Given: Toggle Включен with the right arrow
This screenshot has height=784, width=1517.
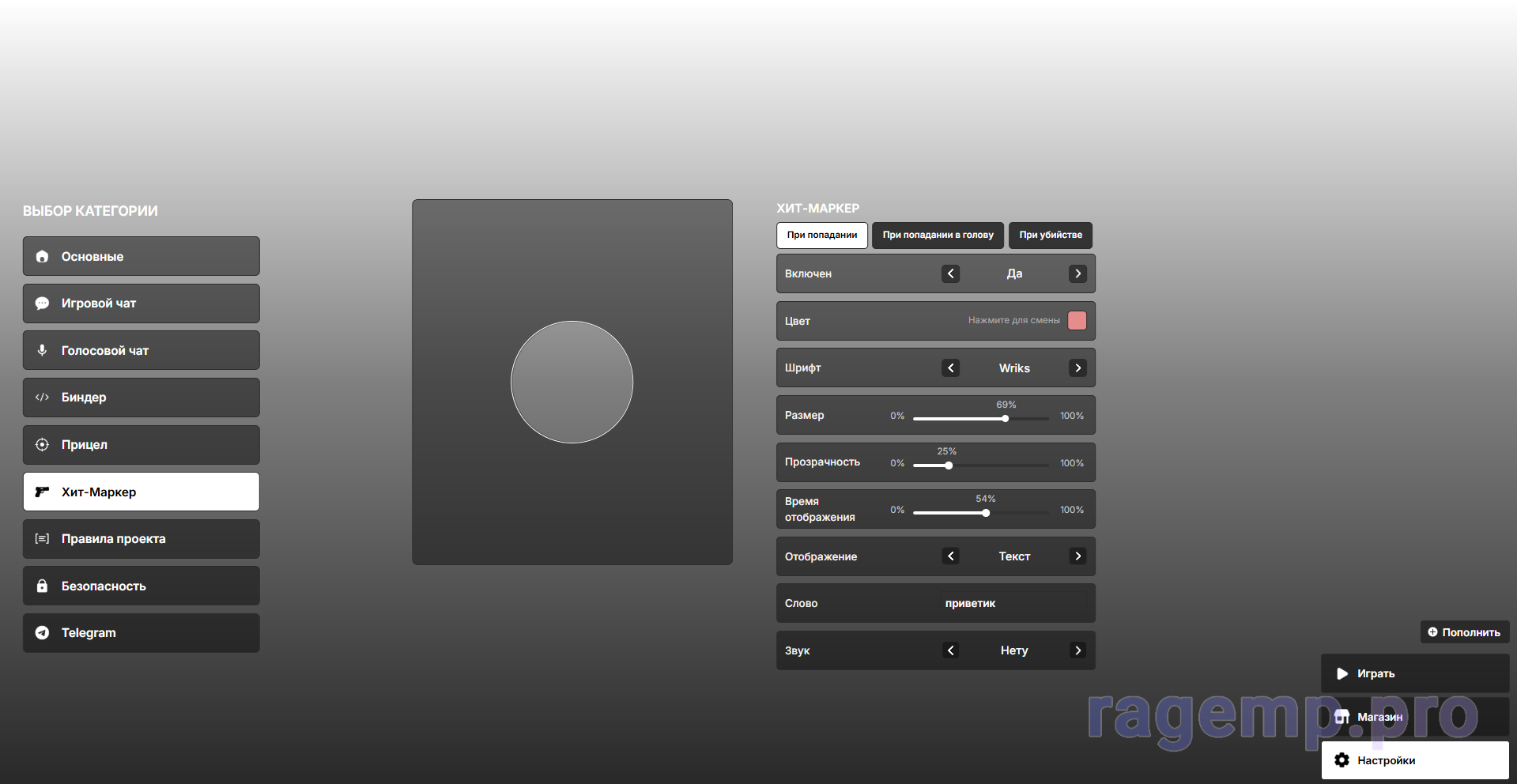Looking at the screenshot, I should [x=1077, y=273].
